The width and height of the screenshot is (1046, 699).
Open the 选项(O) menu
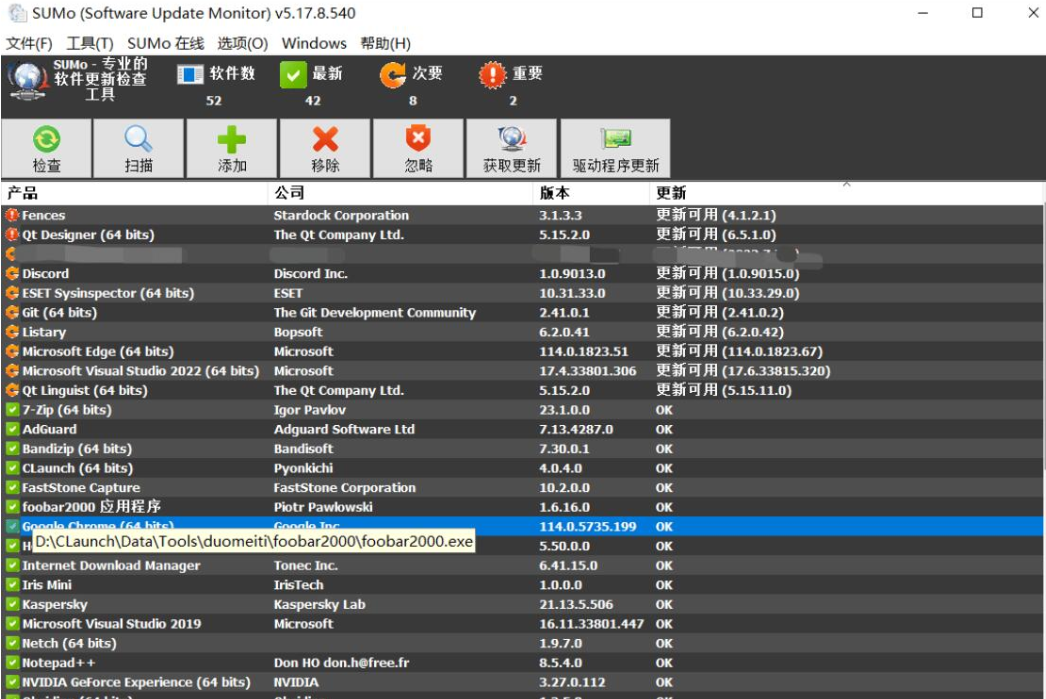[243, 44]
